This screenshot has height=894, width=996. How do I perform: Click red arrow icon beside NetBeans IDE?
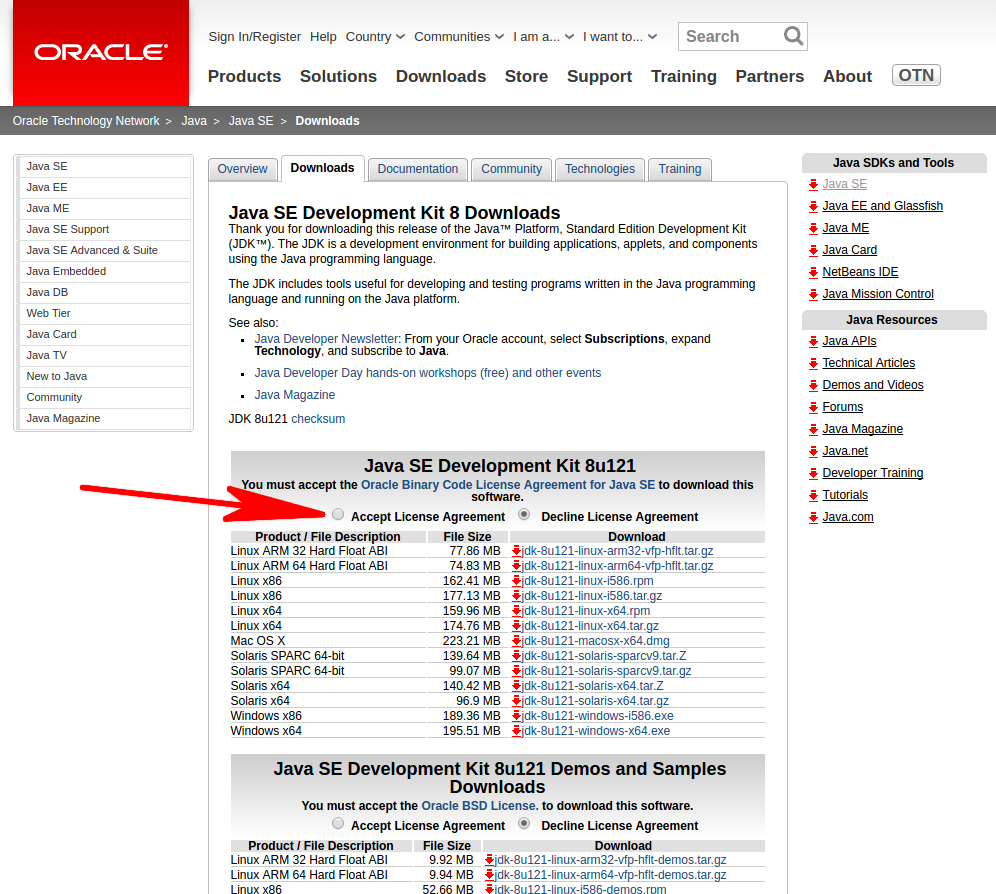[813, 273]
